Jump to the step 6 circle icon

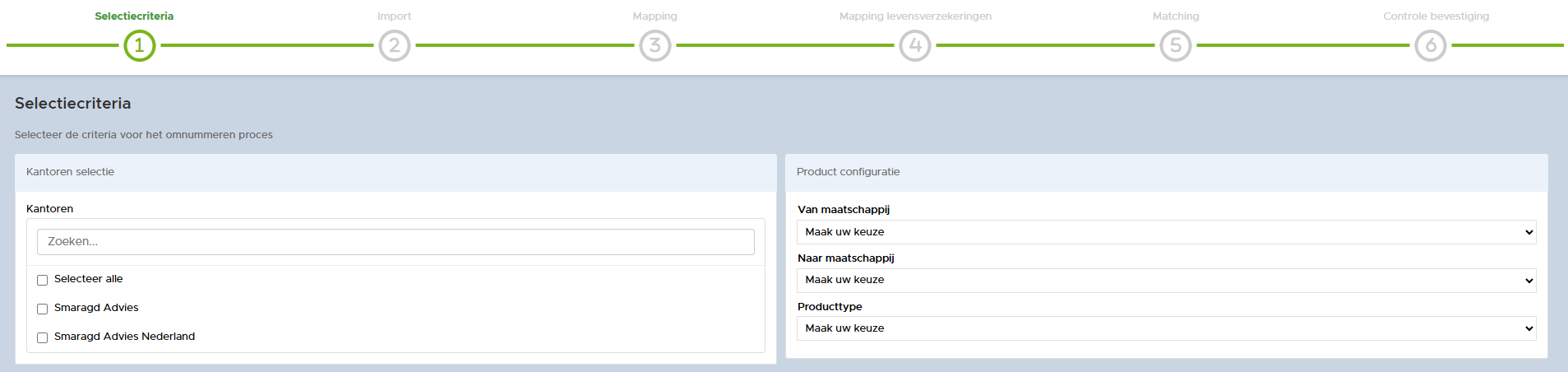tap(1431, 45)
